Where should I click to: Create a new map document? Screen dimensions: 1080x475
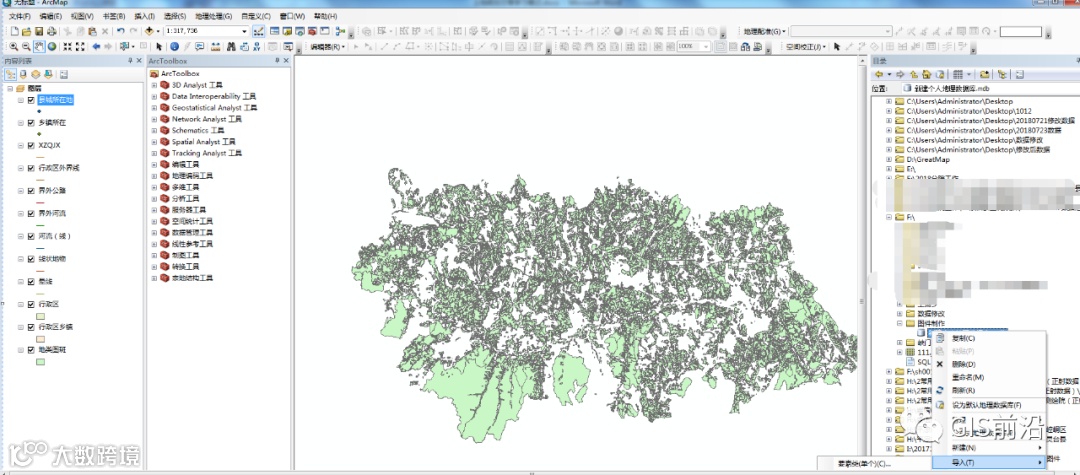click(x=16, y=31)
